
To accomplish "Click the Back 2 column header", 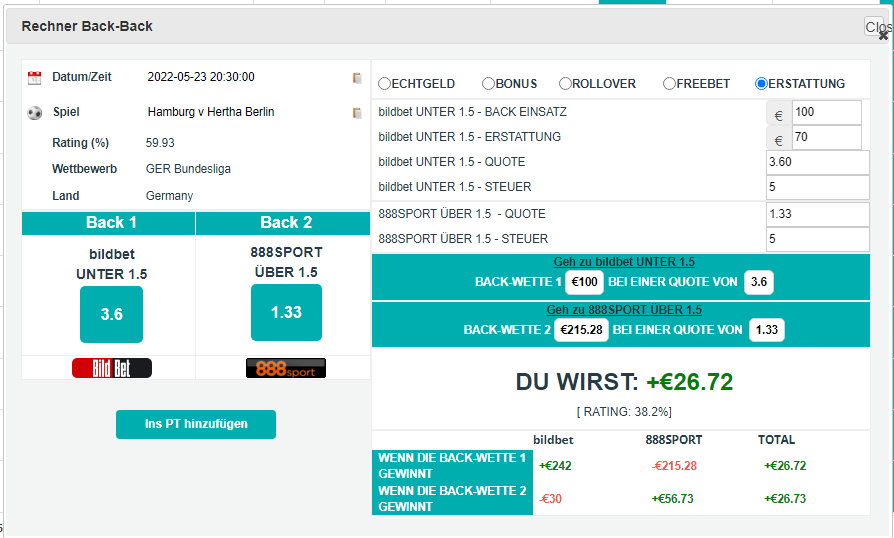I will [283, 223].
